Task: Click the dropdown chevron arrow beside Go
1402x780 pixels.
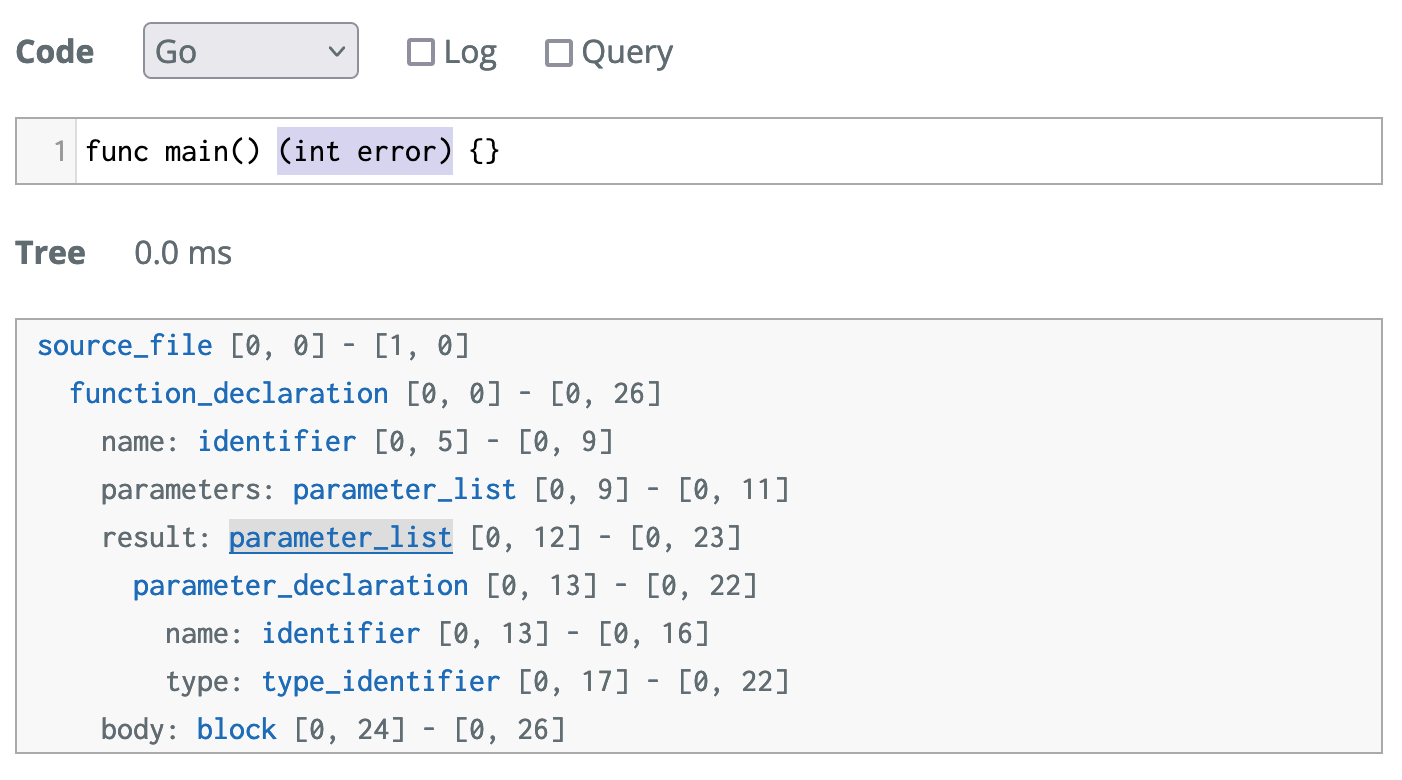Action: click(x=336, y=51)
